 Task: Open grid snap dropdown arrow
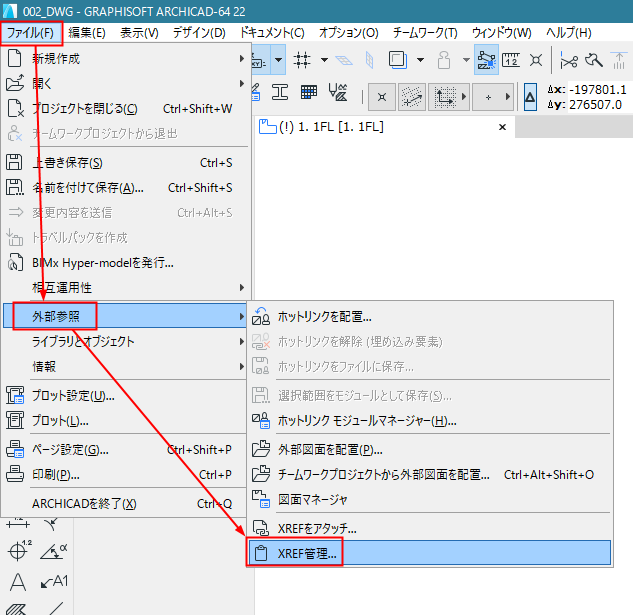[324, 60]
